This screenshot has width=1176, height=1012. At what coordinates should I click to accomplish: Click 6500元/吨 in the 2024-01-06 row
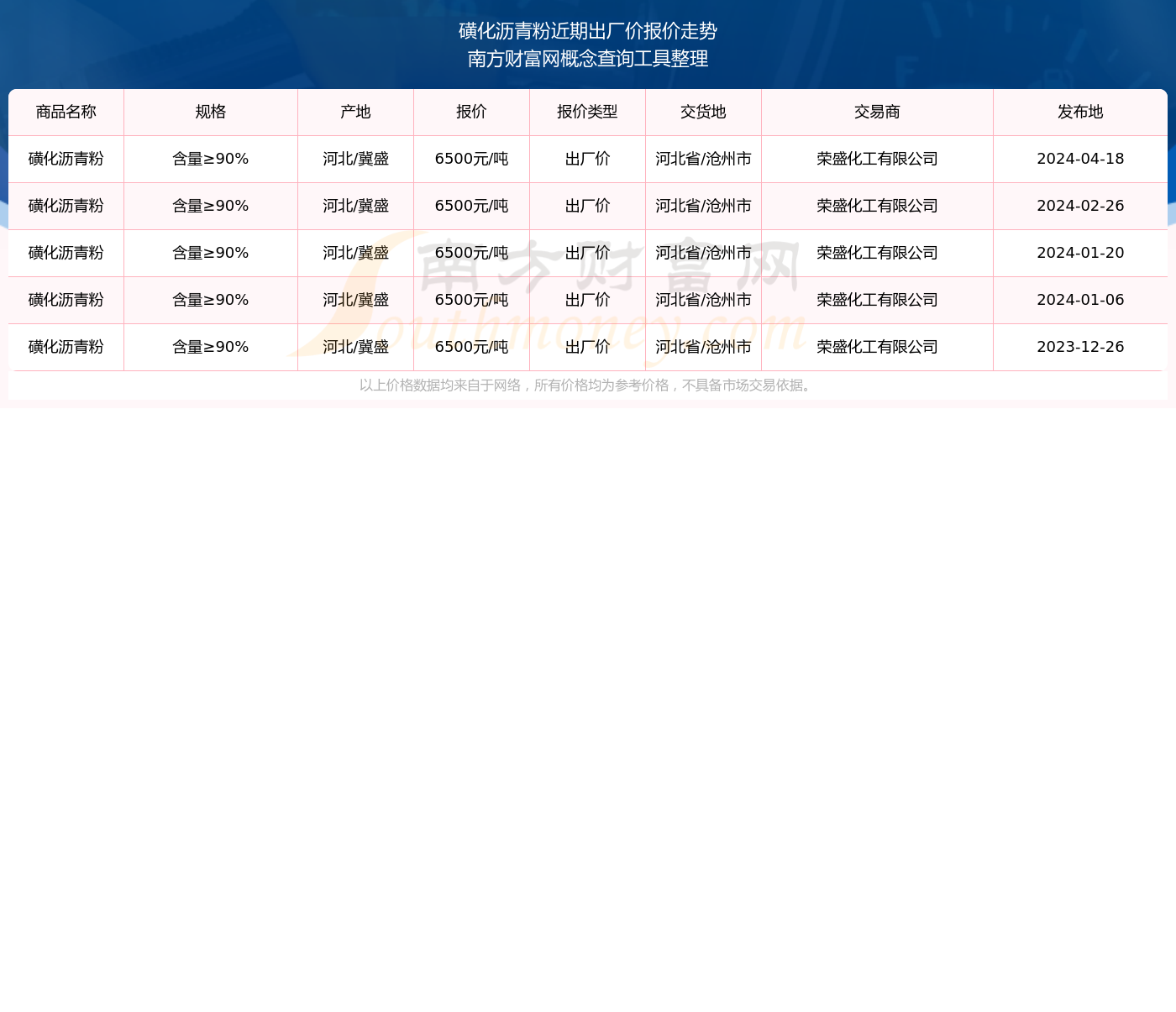coord(471,300)
